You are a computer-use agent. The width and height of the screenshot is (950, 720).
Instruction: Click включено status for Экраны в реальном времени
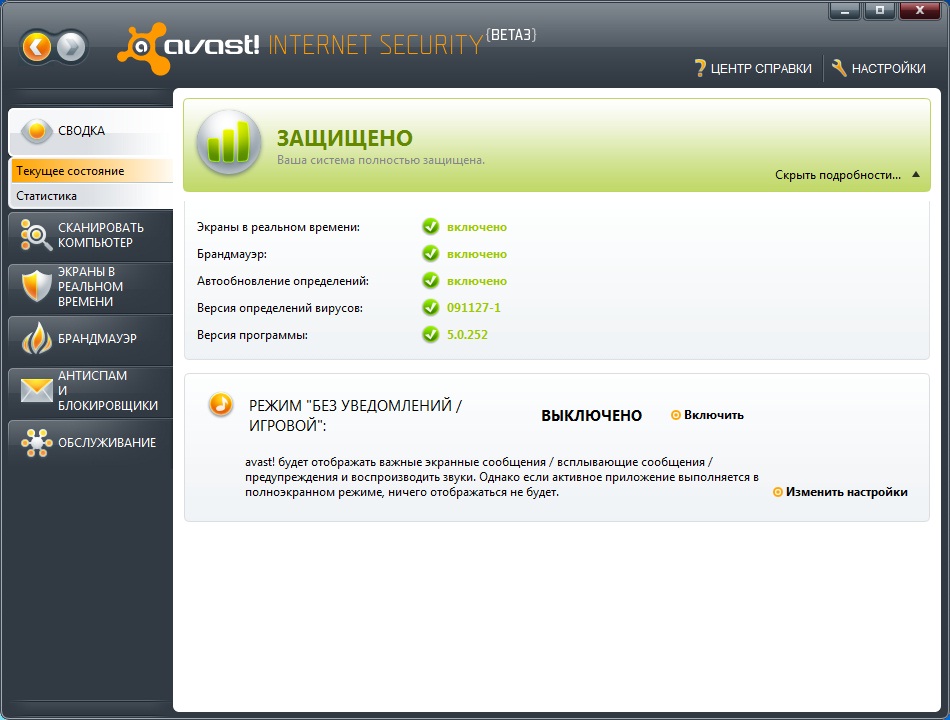(x=477, y=227)
